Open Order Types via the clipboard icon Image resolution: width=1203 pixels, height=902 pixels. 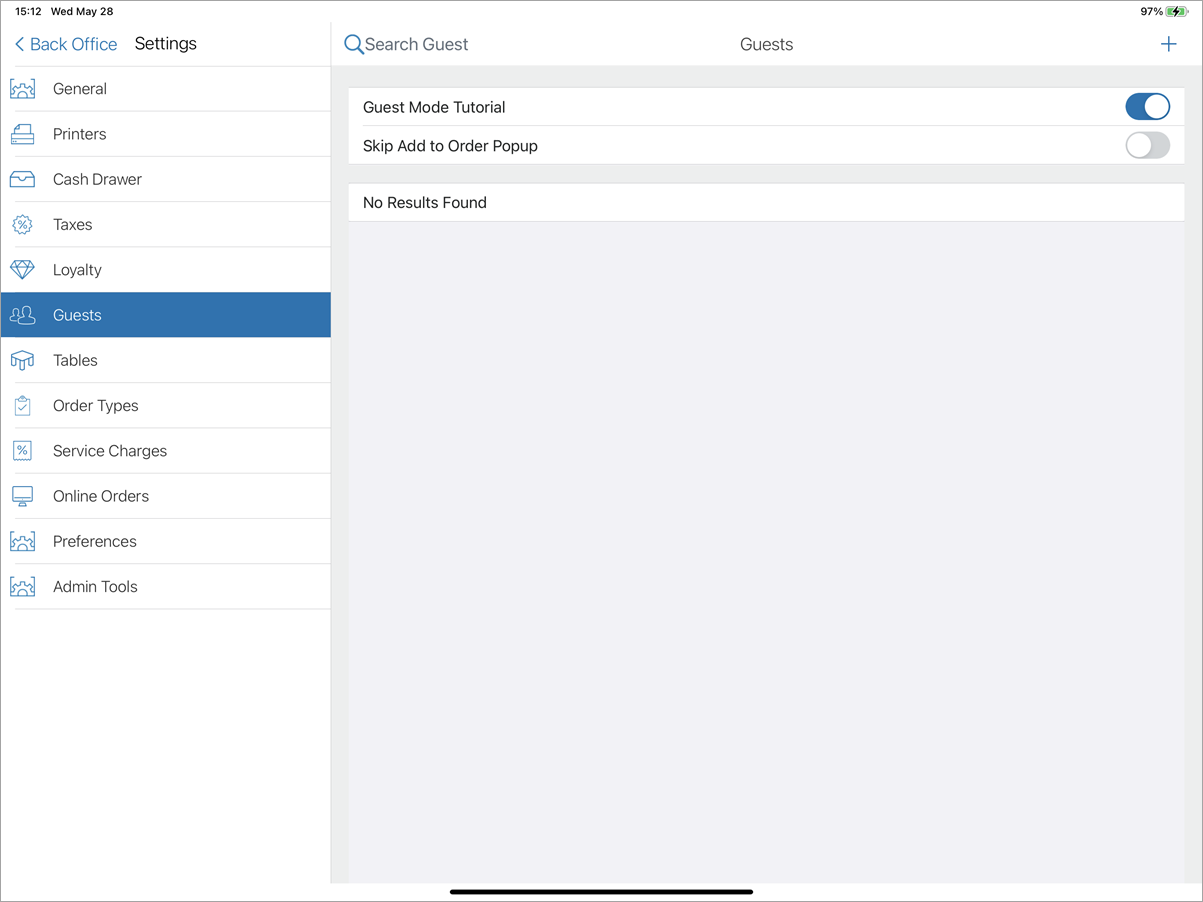[22, 405]
